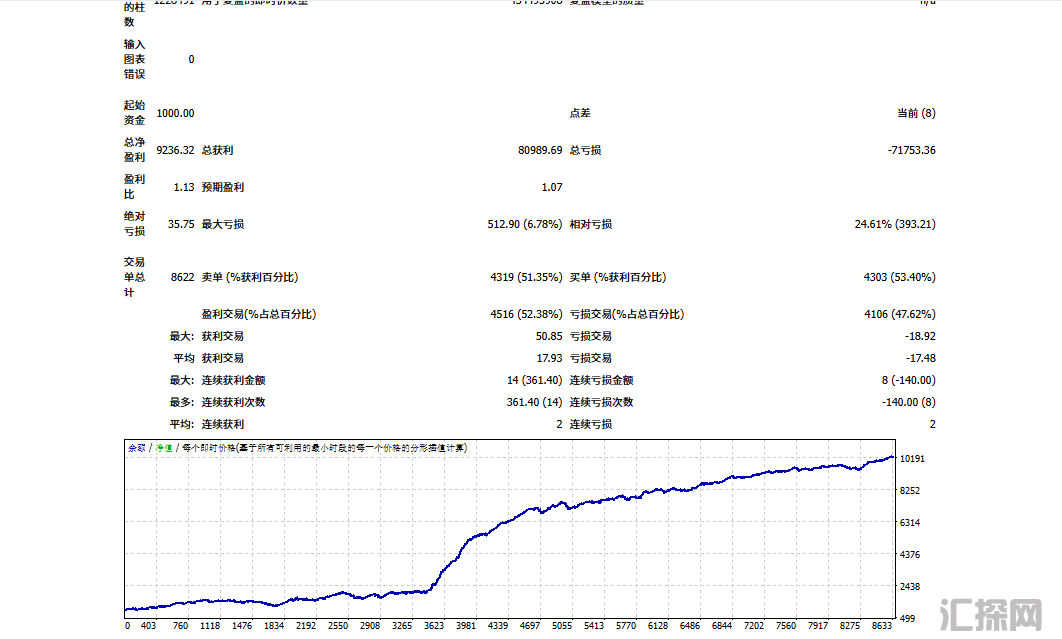
Task: Click the 相对亏损 value 24.61% (393.21)
Action: tap(895, 224)
